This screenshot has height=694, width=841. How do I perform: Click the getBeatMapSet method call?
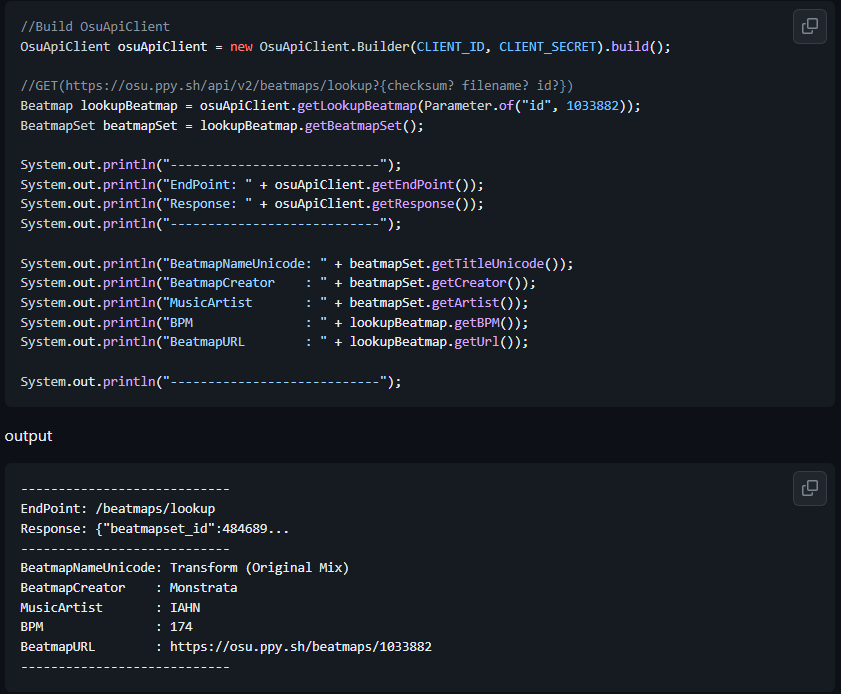tap(357, 125)
